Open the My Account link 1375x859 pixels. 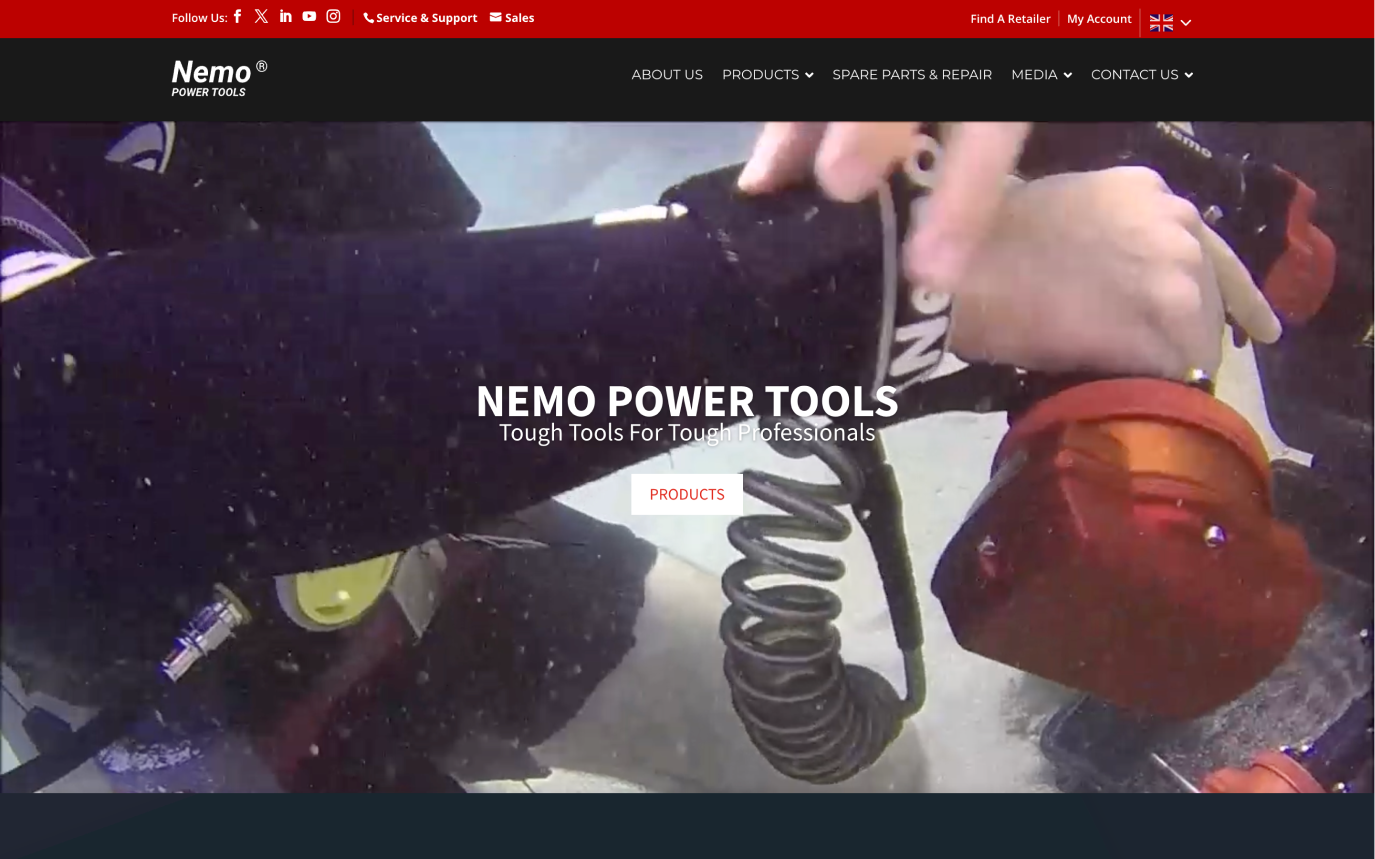tap(1099, 19)
